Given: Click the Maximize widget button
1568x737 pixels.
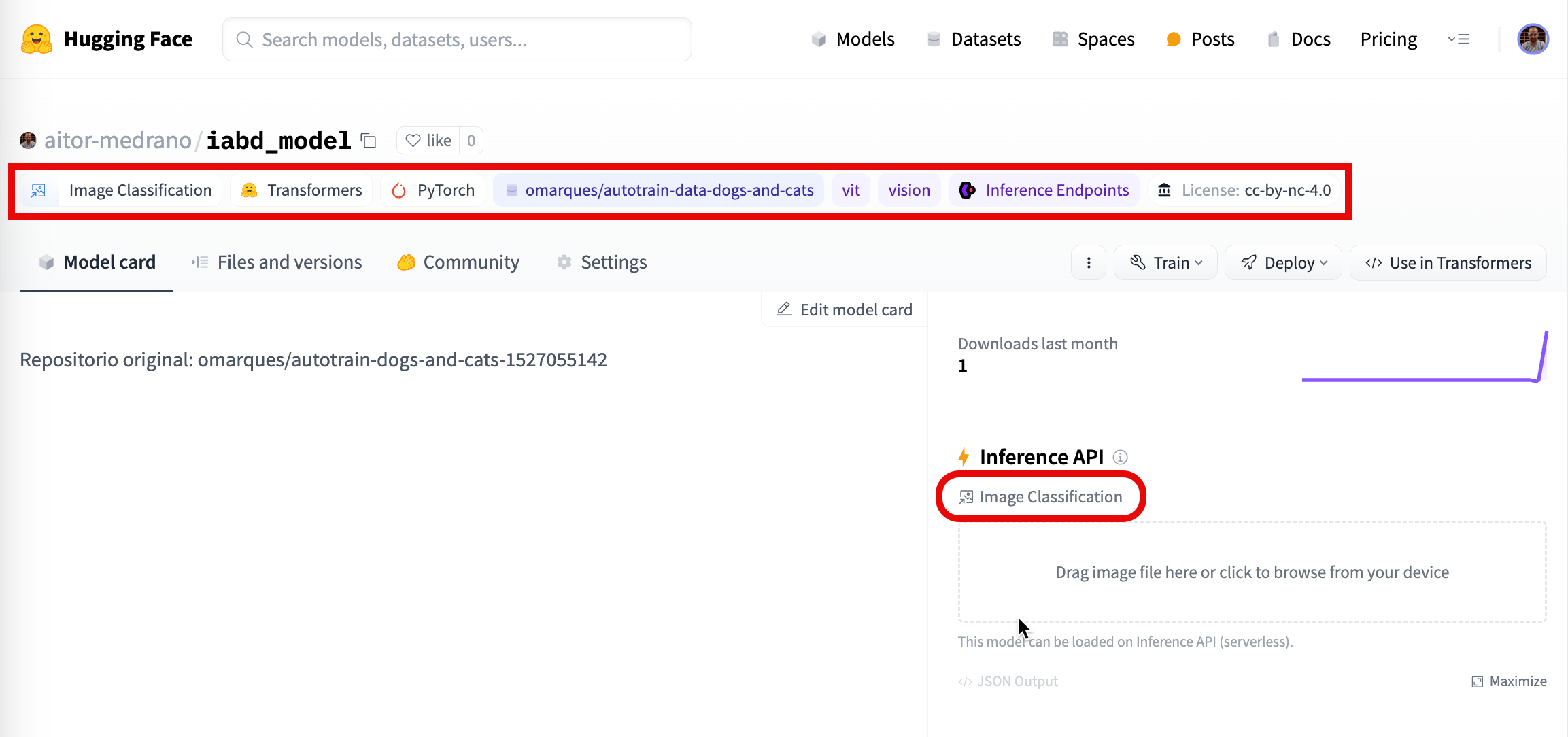Looking at the screenshot, I should point(1509,681).
